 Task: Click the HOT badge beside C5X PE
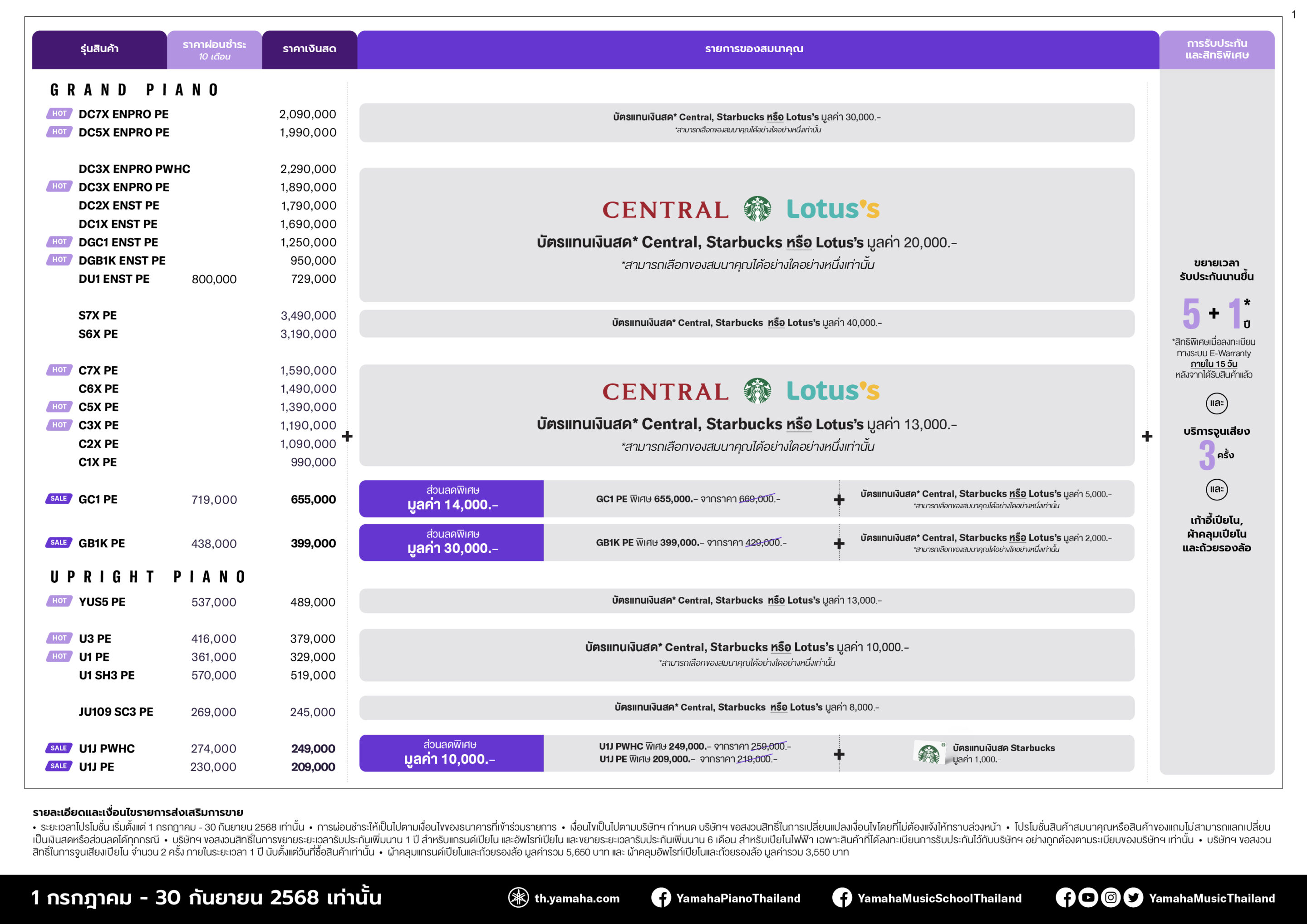coord(59,407)
